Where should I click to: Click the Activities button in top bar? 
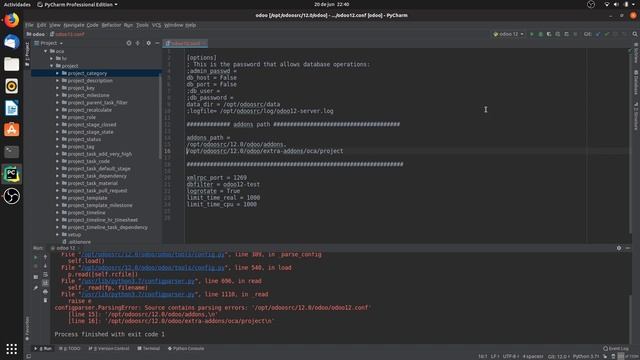tap(17, 4)
